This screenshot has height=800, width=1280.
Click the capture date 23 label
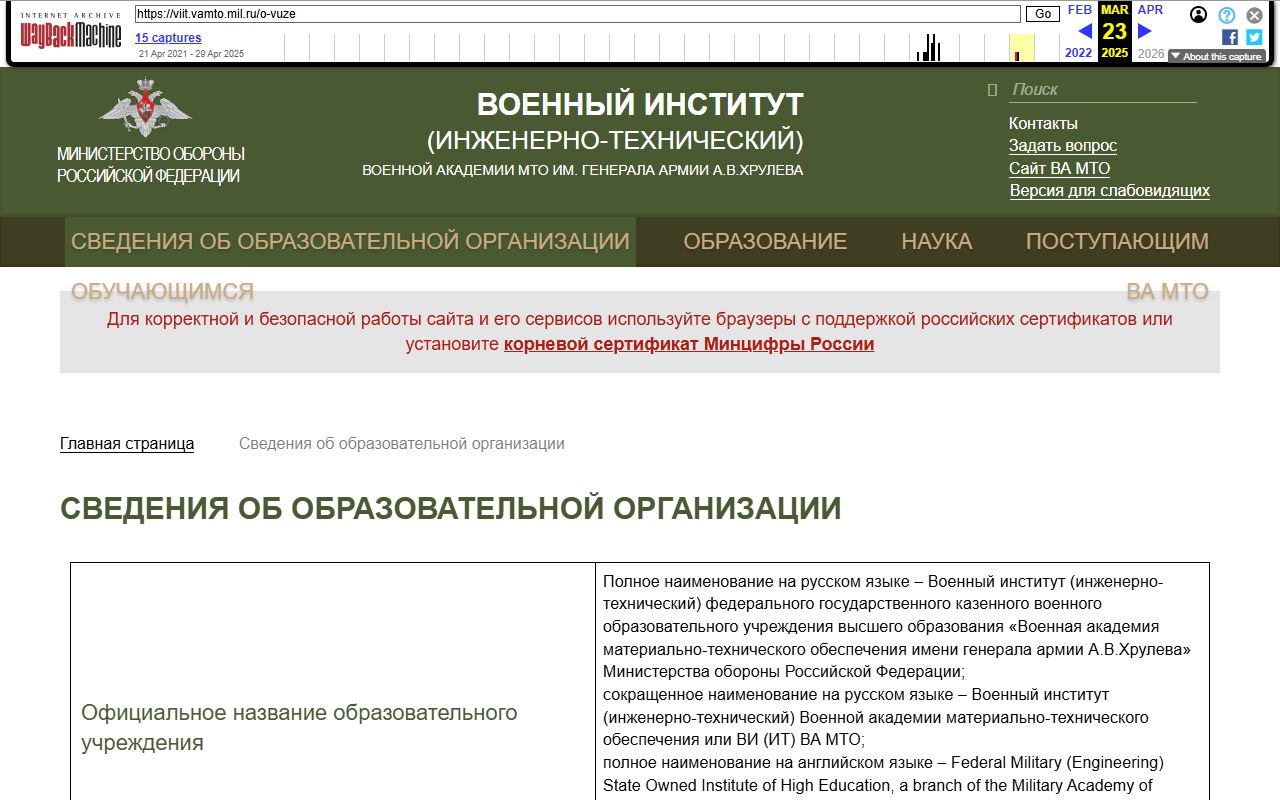[x=1114, y=32]
